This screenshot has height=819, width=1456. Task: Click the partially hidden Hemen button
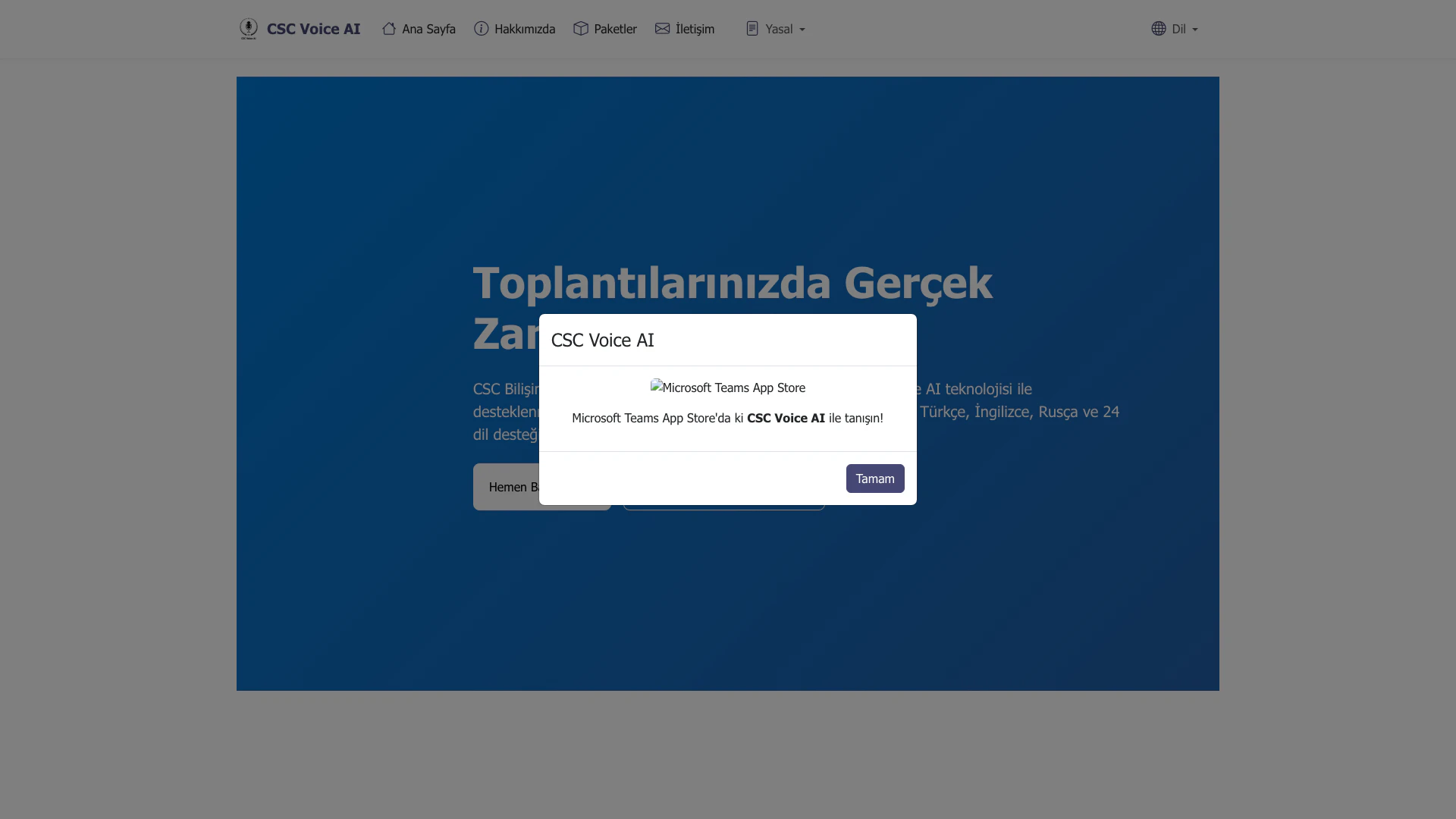pyautogui.click(x=506, y=487)
